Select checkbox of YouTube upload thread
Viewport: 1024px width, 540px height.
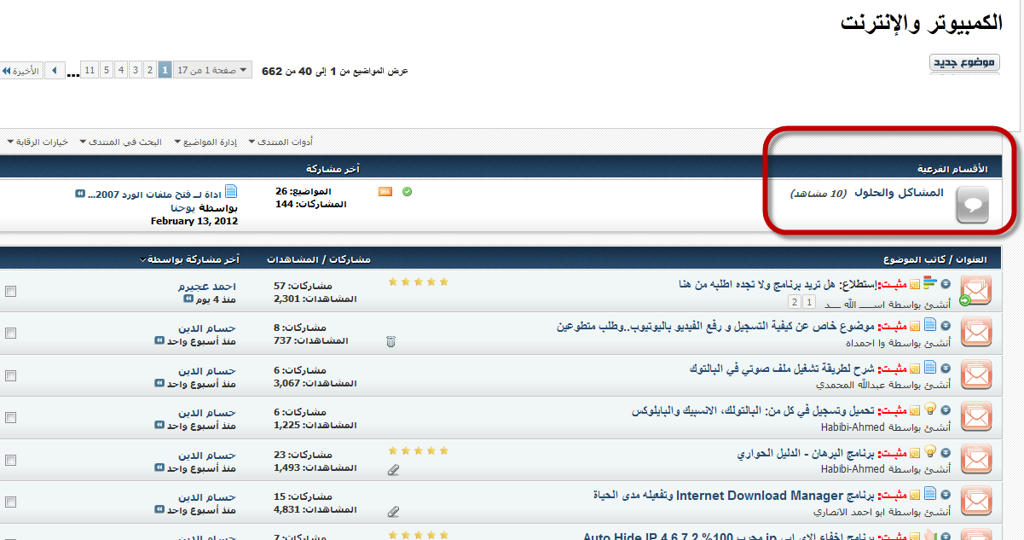click(x=10, y=334)
